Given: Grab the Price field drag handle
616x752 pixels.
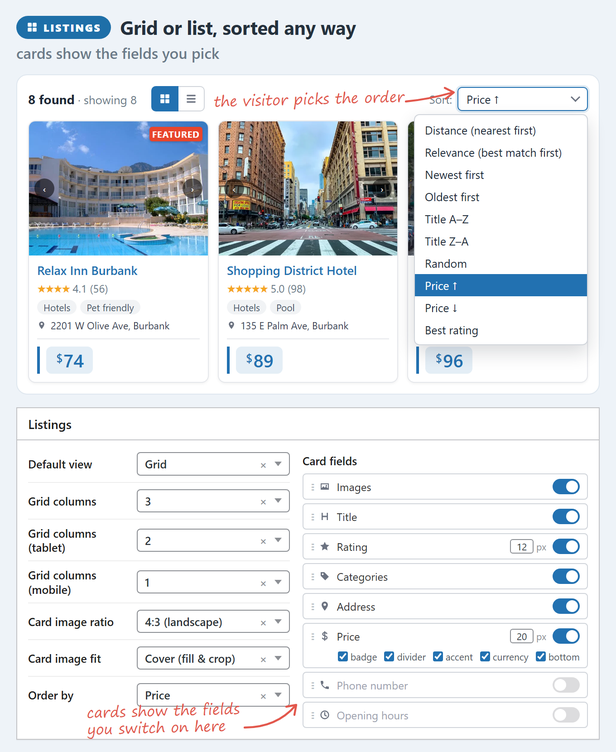Looking at the screenshot, I should [312, 636].
